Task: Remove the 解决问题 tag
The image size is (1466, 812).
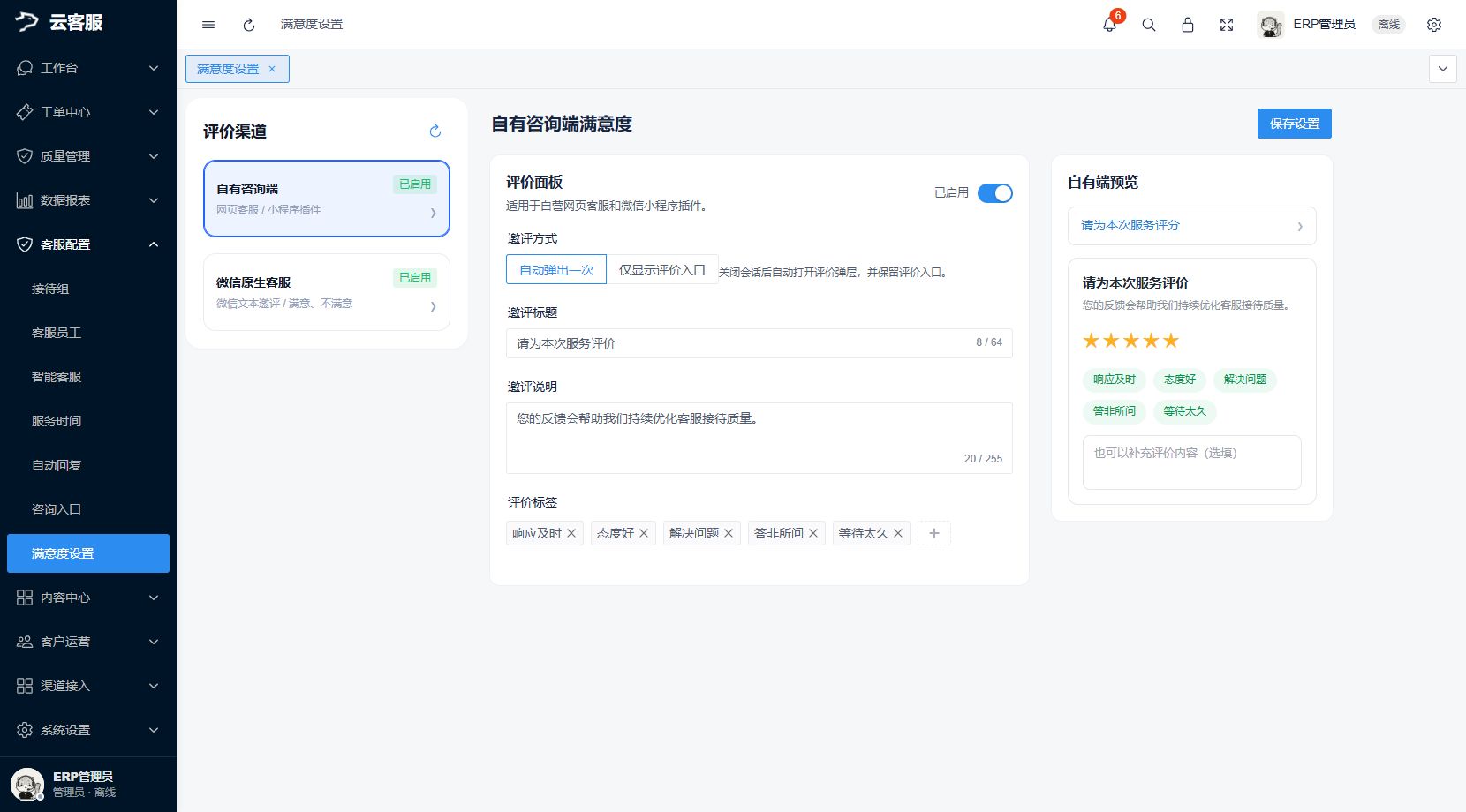Action: tap(729, 533)
